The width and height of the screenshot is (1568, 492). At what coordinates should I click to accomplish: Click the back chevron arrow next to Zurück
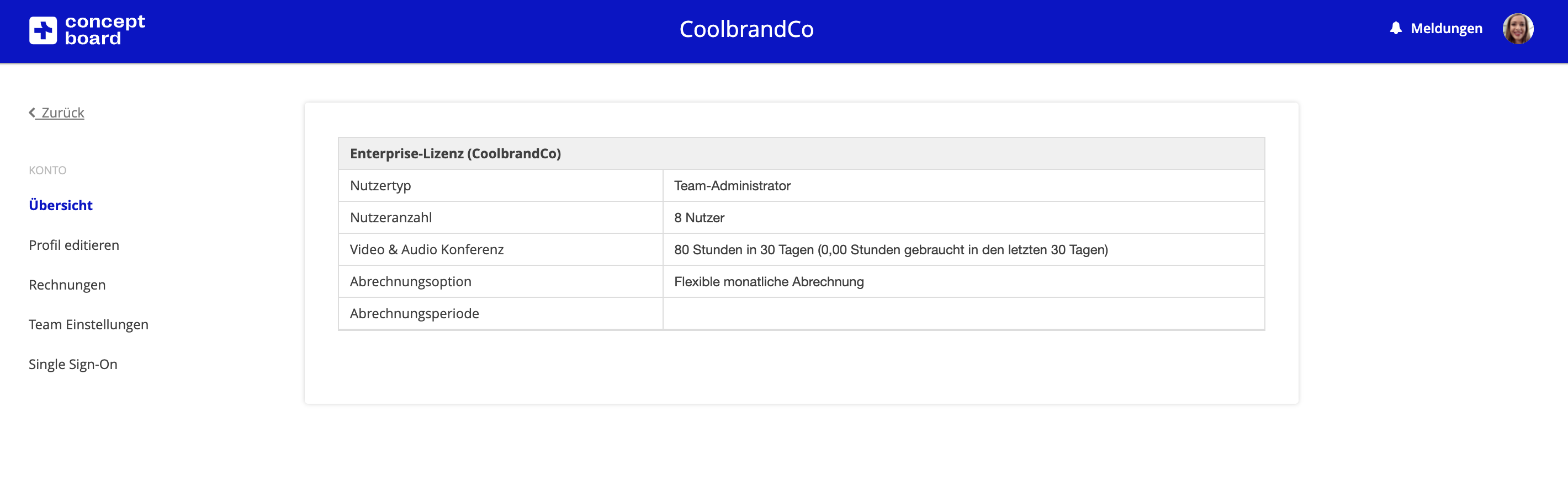coord(31,112)
